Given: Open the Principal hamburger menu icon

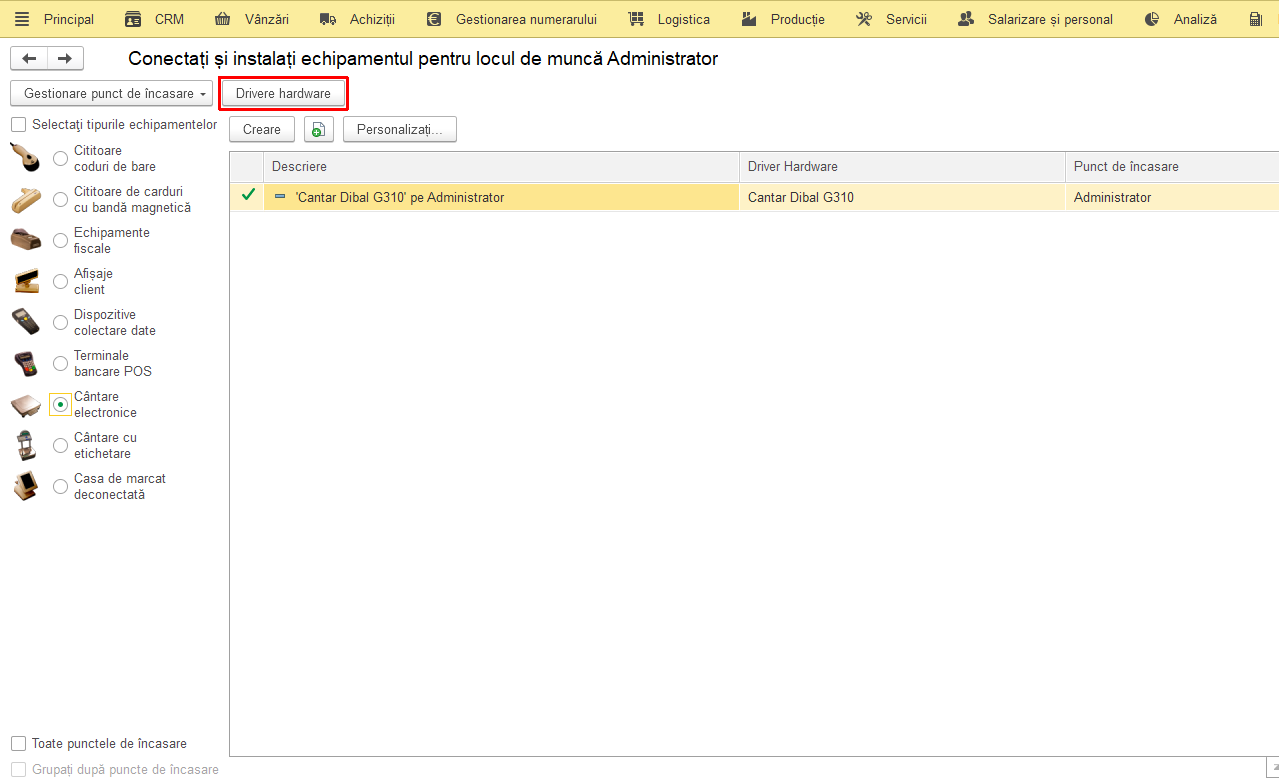Looking at the screenshot, I should pyautogui.click(x=22, y=19).
